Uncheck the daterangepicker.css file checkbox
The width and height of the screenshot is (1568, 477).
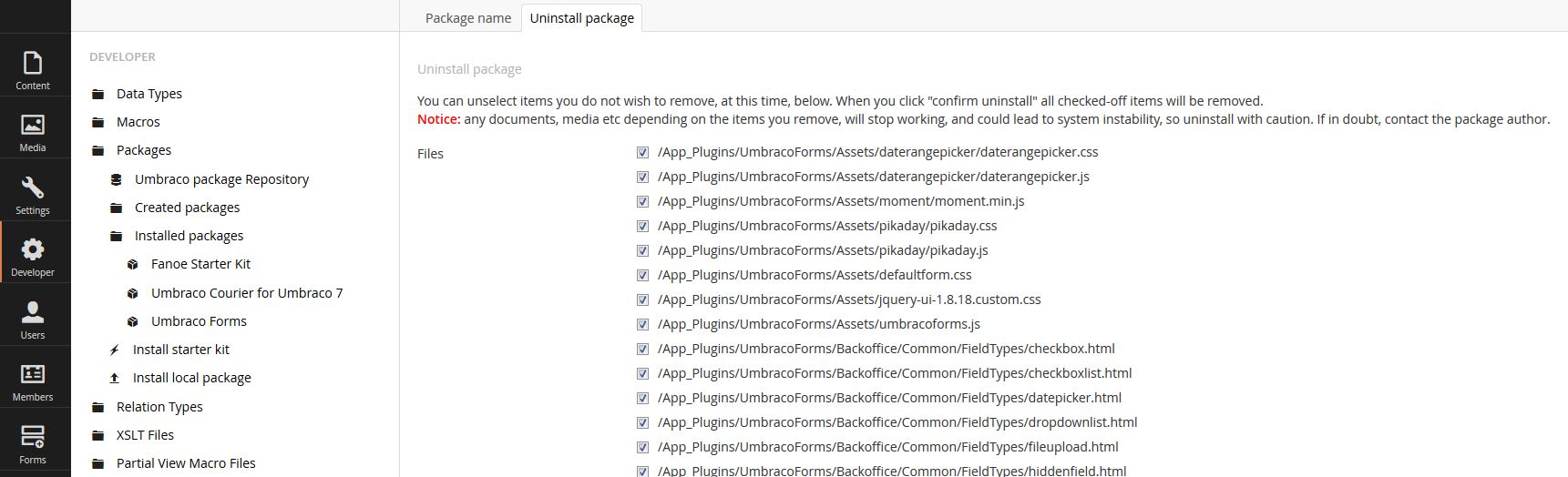coord(642,152)
